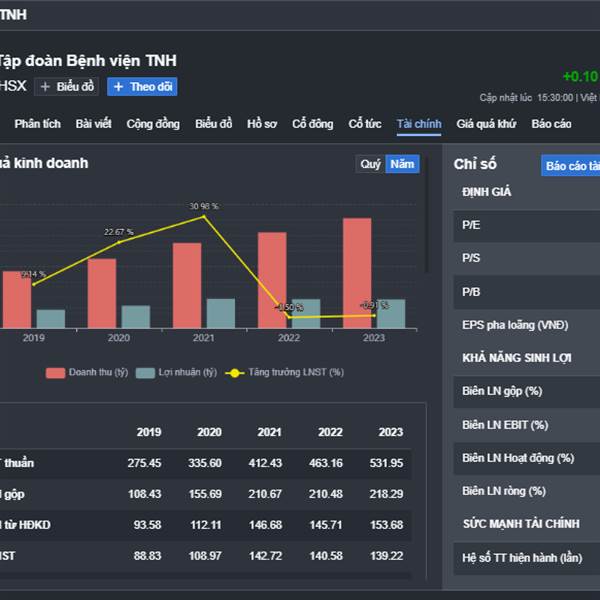Click the 2023 revenue bar
The height and width of the screenshot is (600, 600).
[357, 273]
